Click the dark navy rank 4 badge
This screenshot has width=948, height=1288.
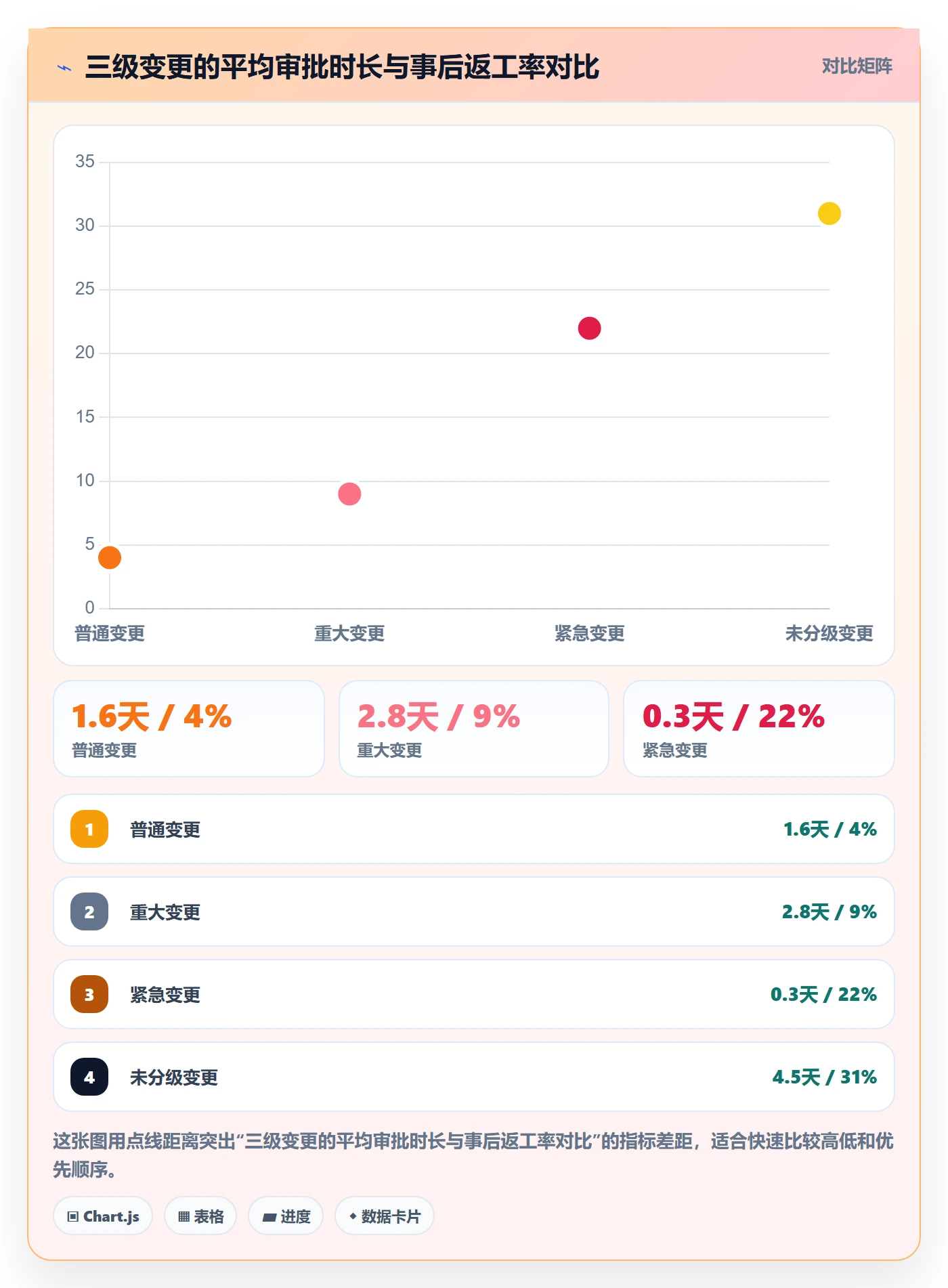click(89, 1077)
